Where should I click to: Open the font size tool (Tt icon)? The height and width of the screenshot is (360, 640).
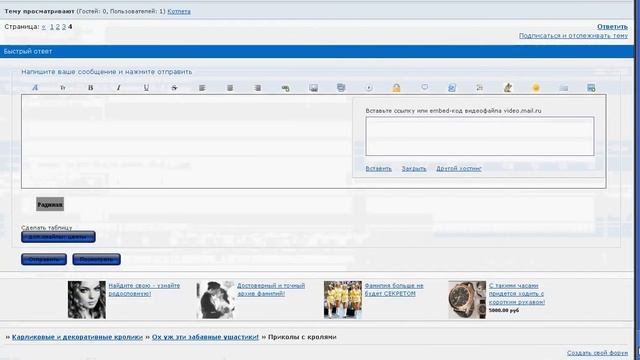click(x=63, y=88)
